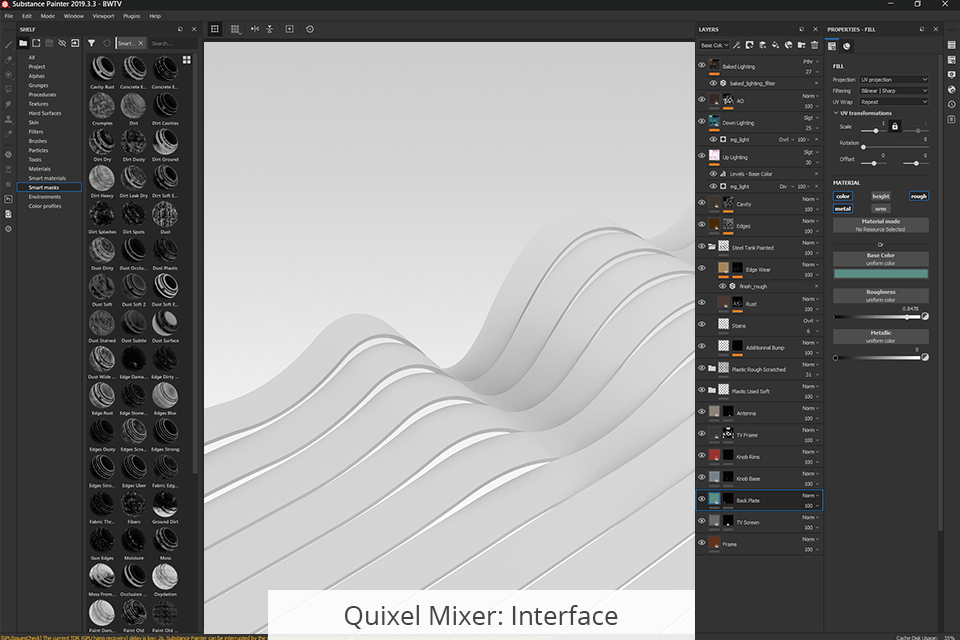Add a smart material layer icon in Layers toolbar
Image resolution: width=960 pixels, height=640 pixels.
click(789, 45)
